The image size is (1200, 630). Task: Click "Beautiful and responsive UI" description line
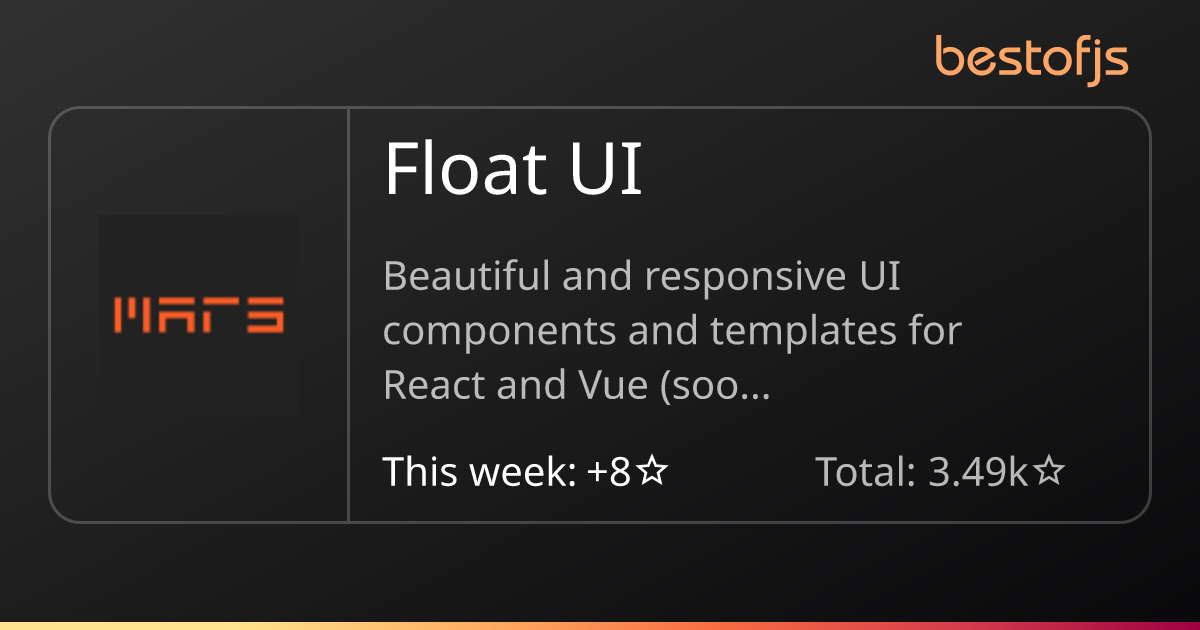642,276
